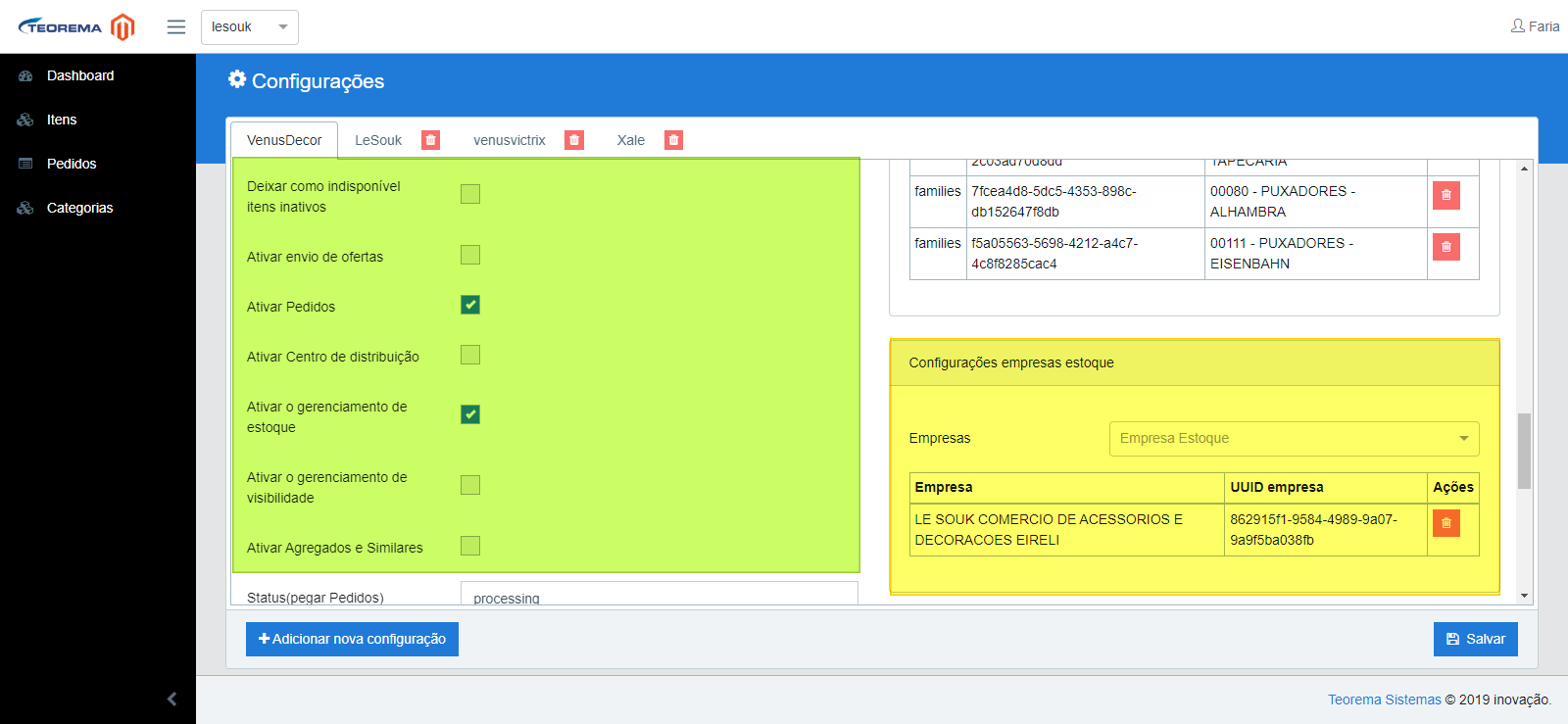Viewport: 1568px width, 724px height.
Task: Click the Magento logo icon
Action: tap(122, 26)
